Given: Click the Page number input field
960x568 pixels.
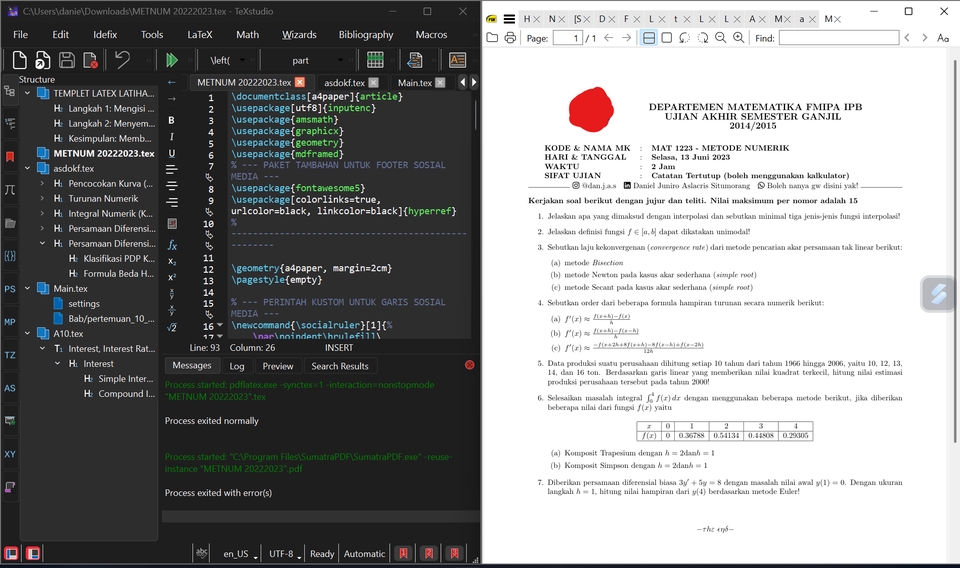Looking at the screenshot, I should tap(568, 38).
